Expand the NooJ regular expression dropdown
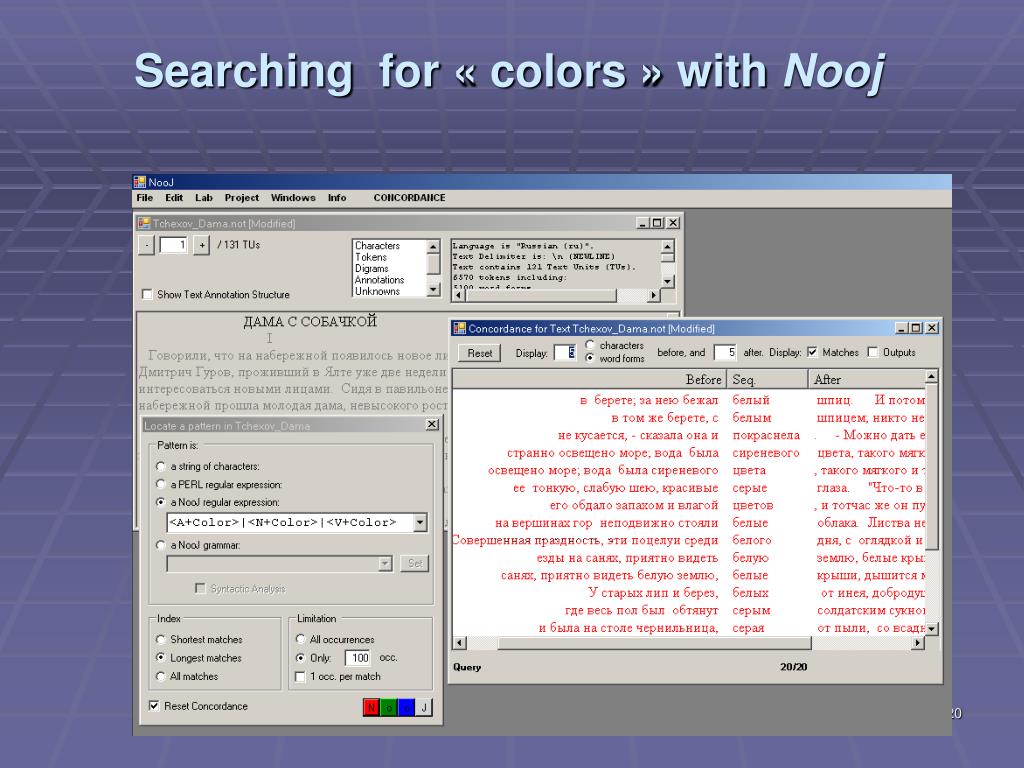Image resolution: width=1024 pixels, height=768 pixels. 420,522
